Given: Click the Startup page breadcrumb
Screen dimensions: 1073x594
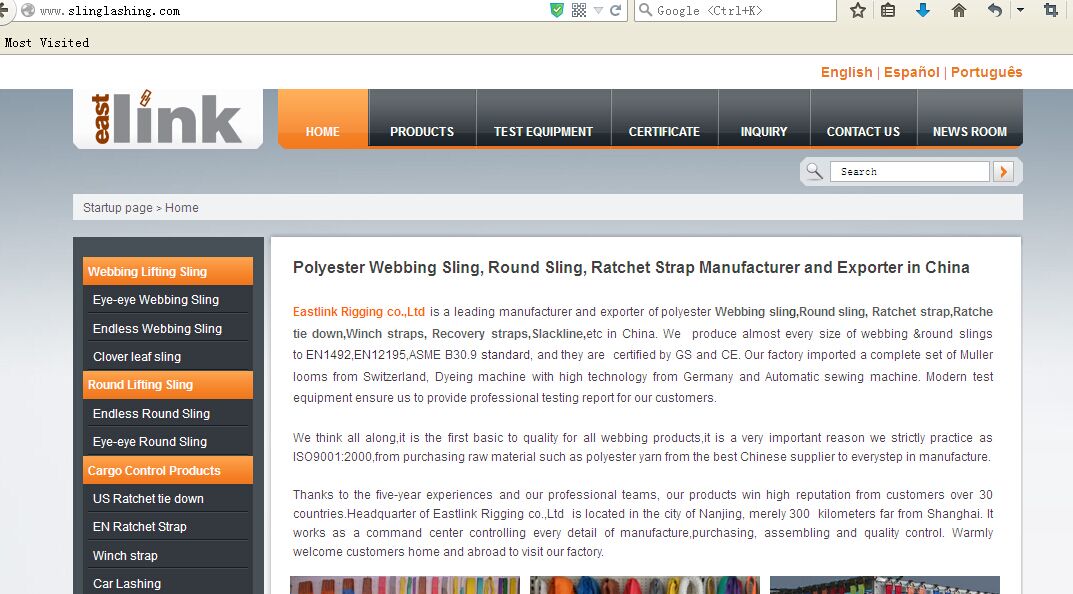Looking at the screenshot, I should pyautogui.click(x=118, y=207).
